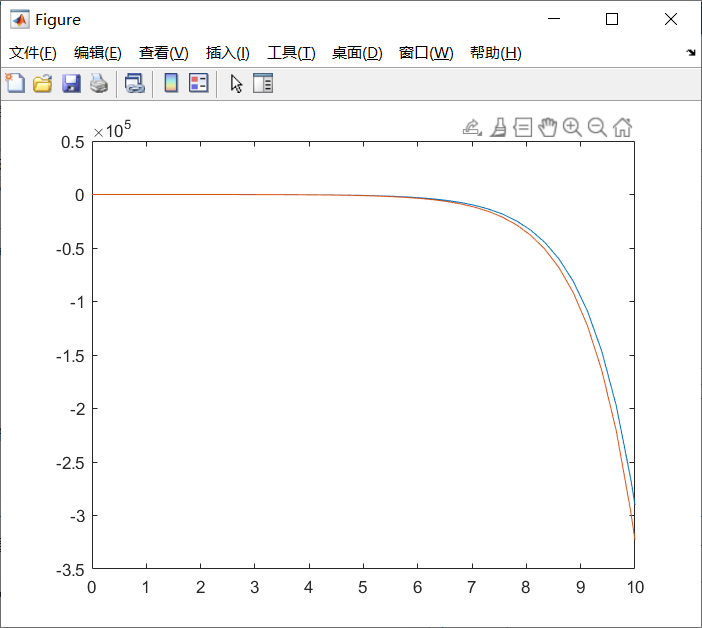Click y-axis tick label -2.5
Viewport: 702px width, 628px height.
(x=70, y=463)
